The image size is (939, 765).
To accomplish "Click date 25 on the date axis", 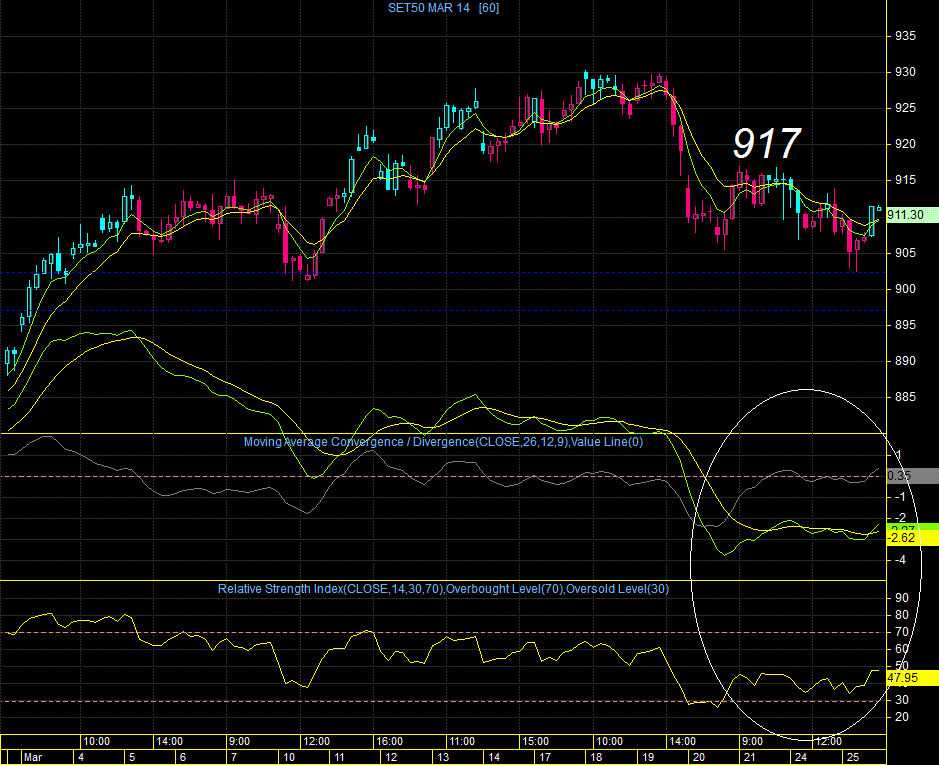I will tap(852, 757).
